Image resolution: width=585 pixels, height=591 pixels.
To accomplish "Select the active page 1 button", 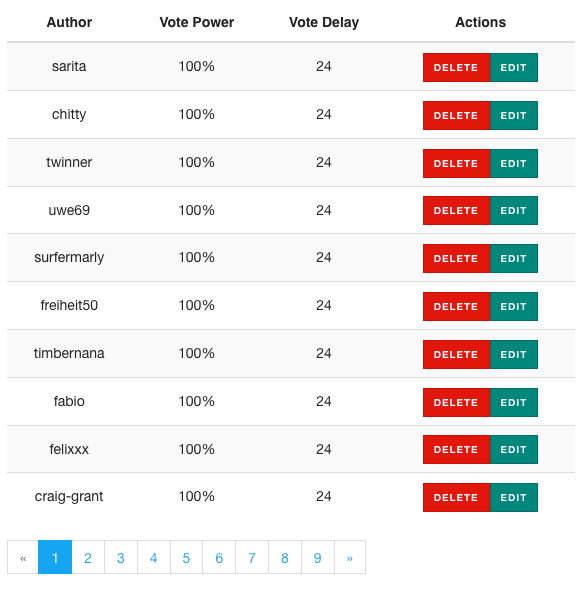I will (55, 557).
